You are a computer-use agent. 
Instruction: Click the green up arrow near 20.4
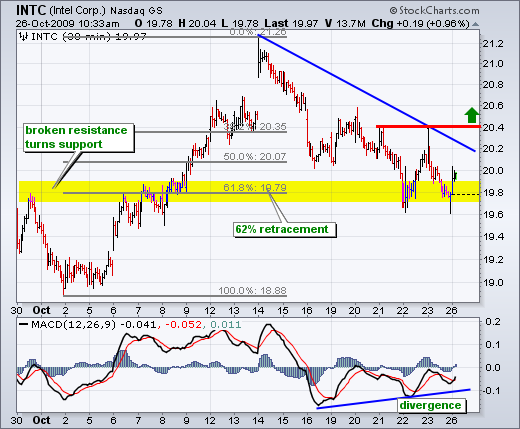[x=471, y=115]
